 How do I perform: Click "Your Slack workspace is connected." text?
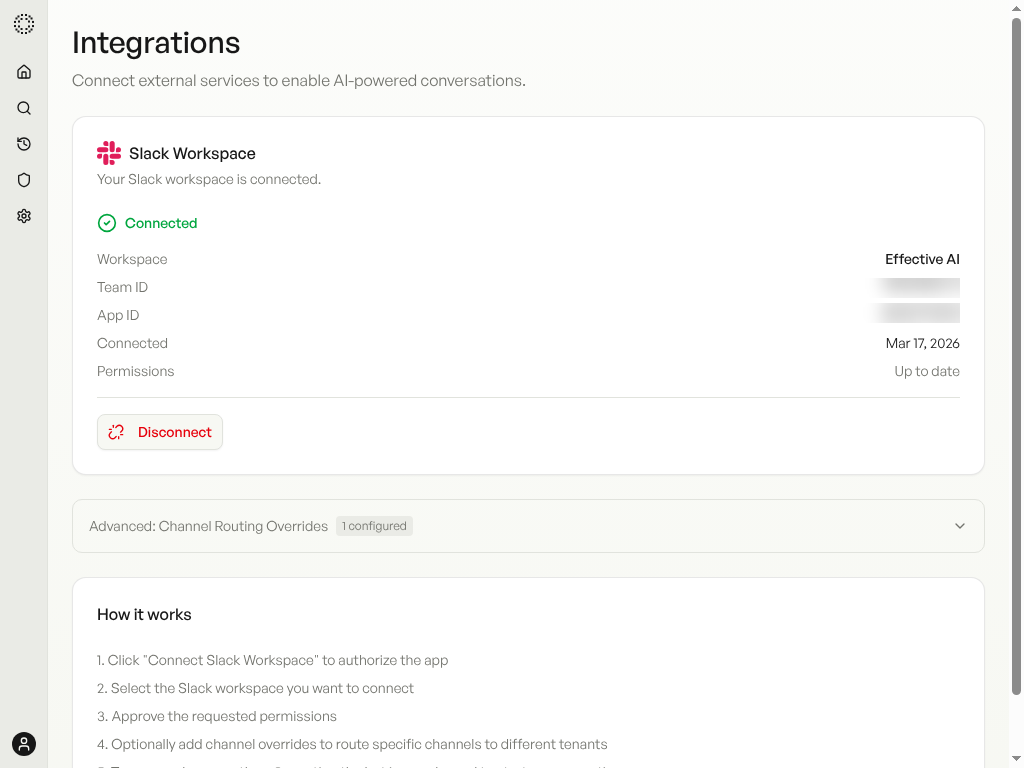coord(209,180)
